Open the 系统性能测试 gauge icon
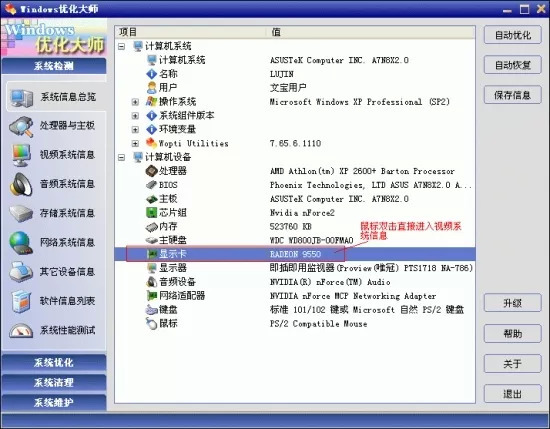 coord(21,330)
